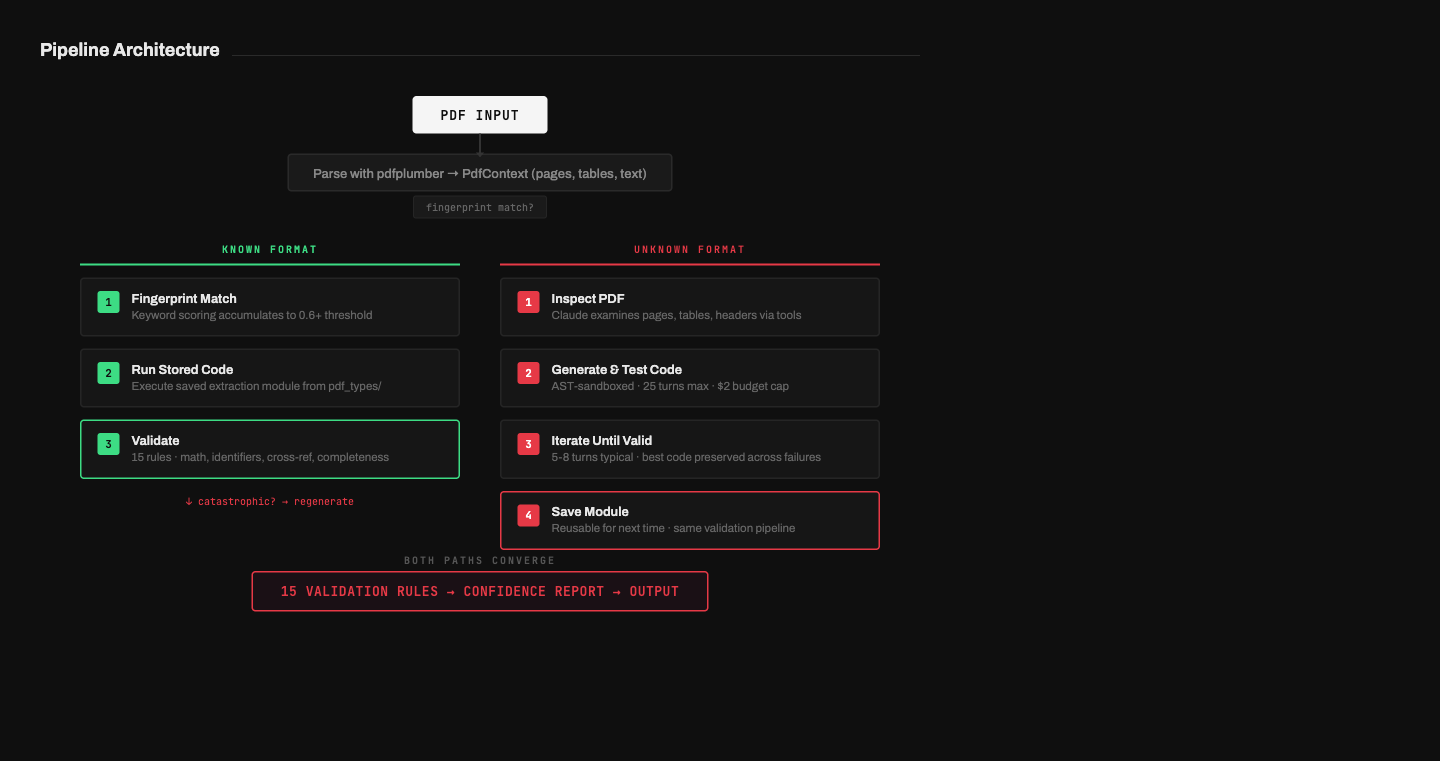Expand the Inspect PDF card
The height and width of the screenshot is (761, 1440).
(689, 306)
